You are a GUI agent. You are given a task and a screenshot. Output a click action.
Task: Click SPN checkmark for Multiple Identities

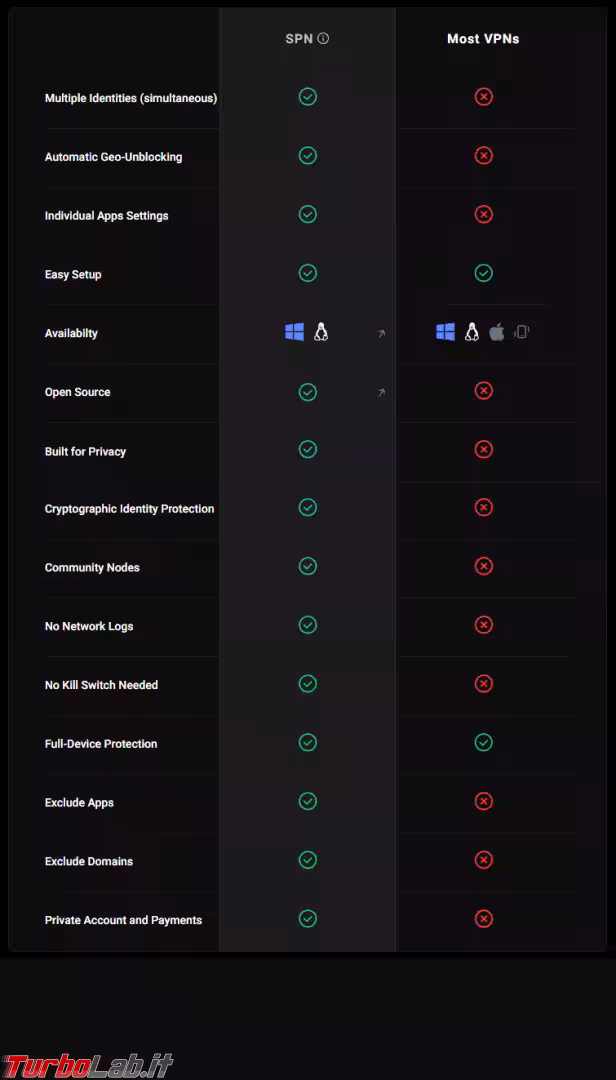(x=308, y=97)
